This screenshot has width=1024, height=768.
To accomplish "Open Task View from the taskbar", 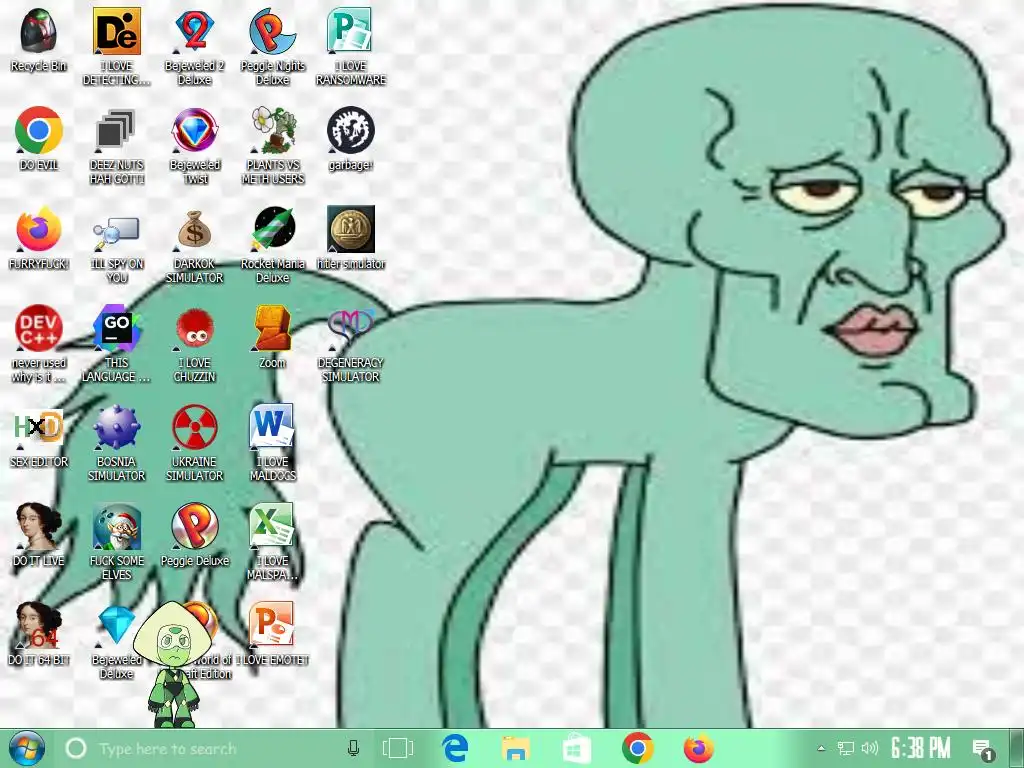I will pos(398,748).
